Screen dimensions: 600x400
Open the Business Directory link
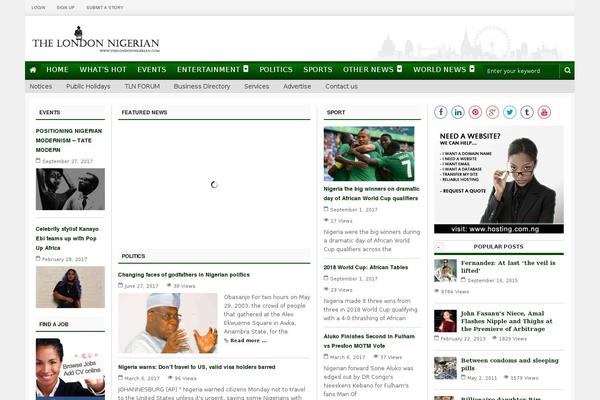(x=202, y=87)
